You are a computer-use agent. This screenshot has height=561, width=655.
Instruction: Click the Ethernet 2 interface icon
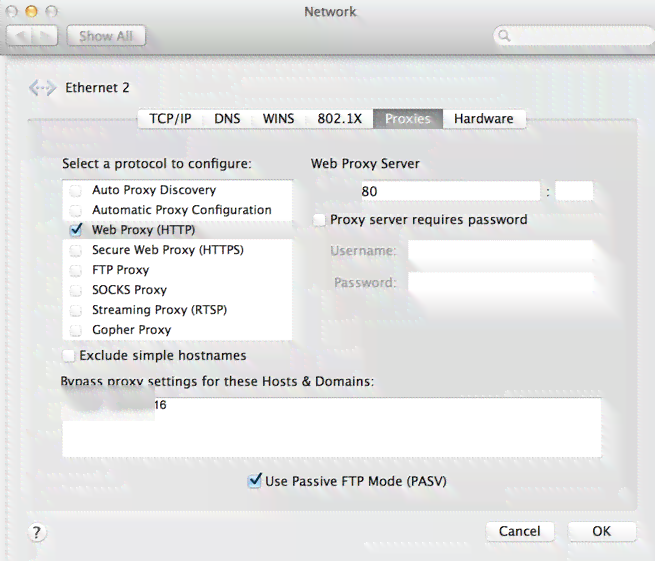pyautogui.click(x=42, y=88)
